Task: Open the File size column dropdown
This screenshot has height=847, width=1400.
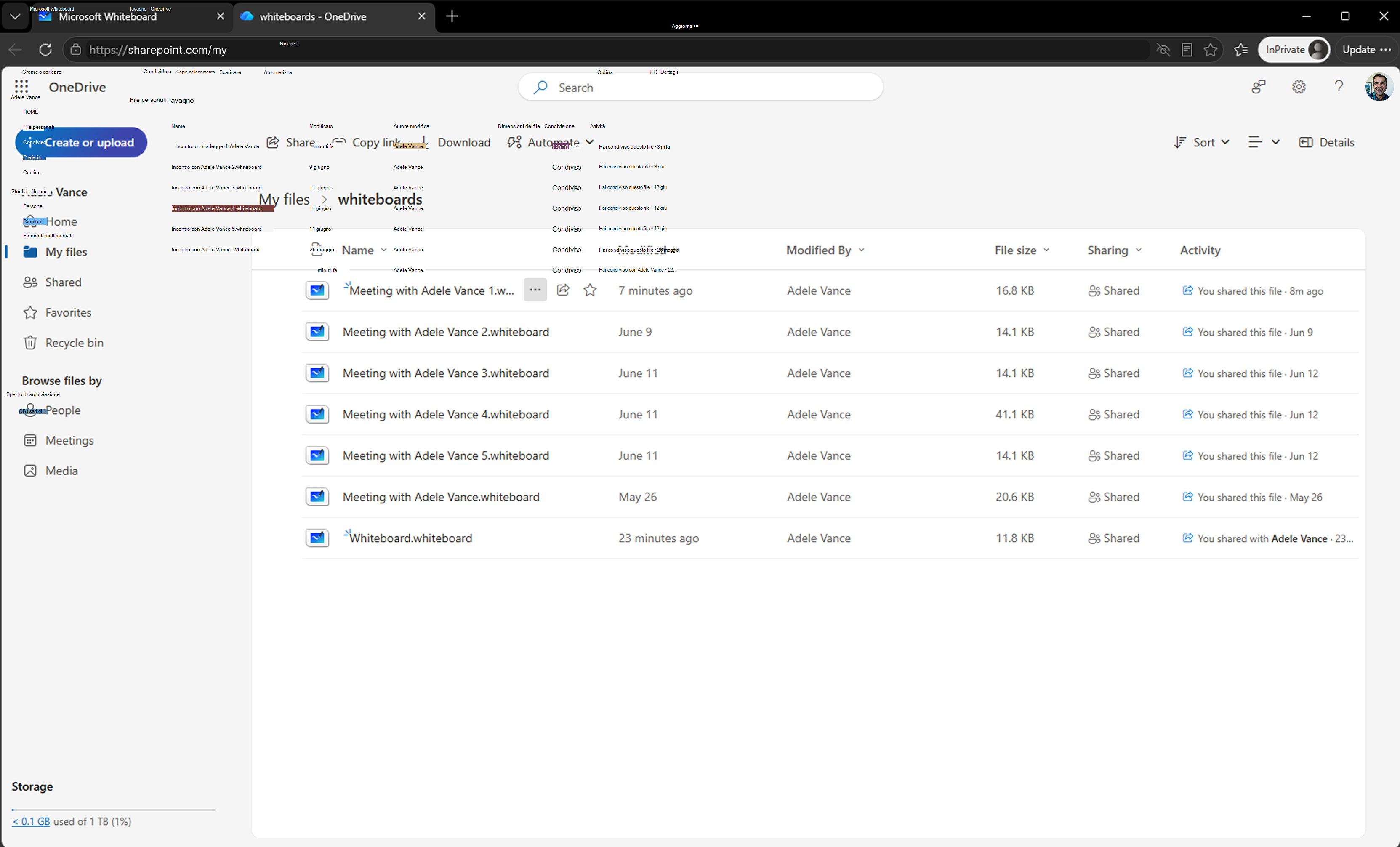Action: [x=1046, y=250]
